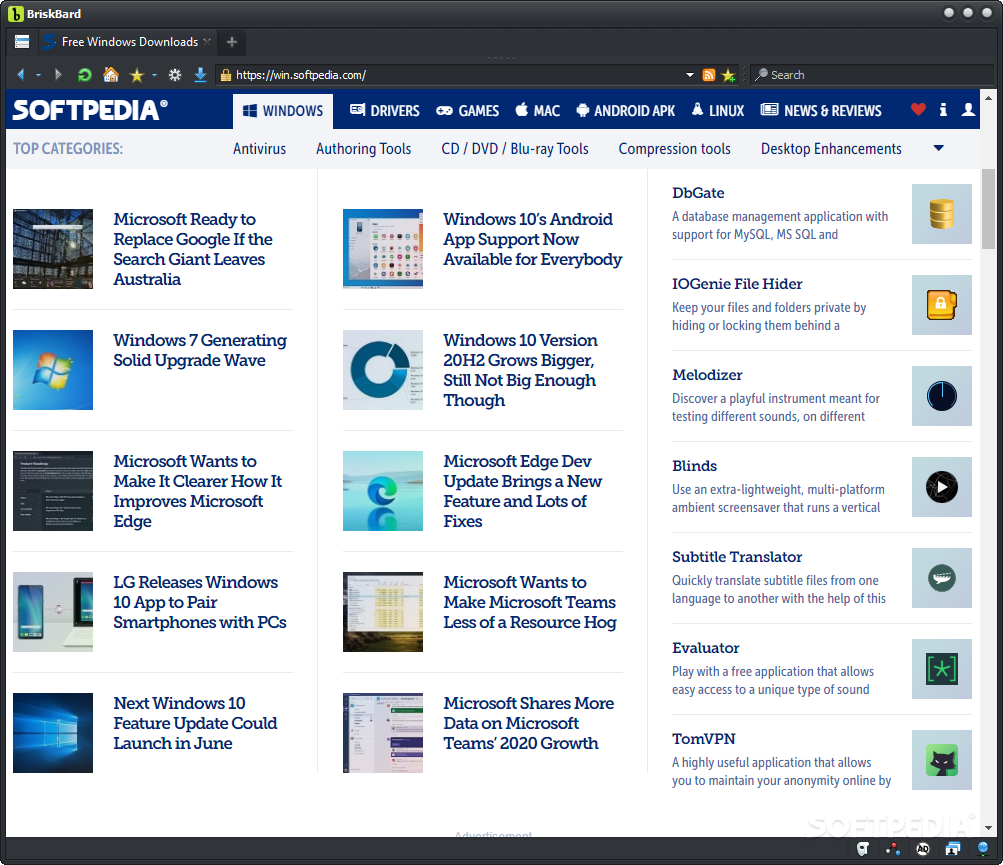
Task: Select the WINDOWS section tab
Action: (283, 111)
